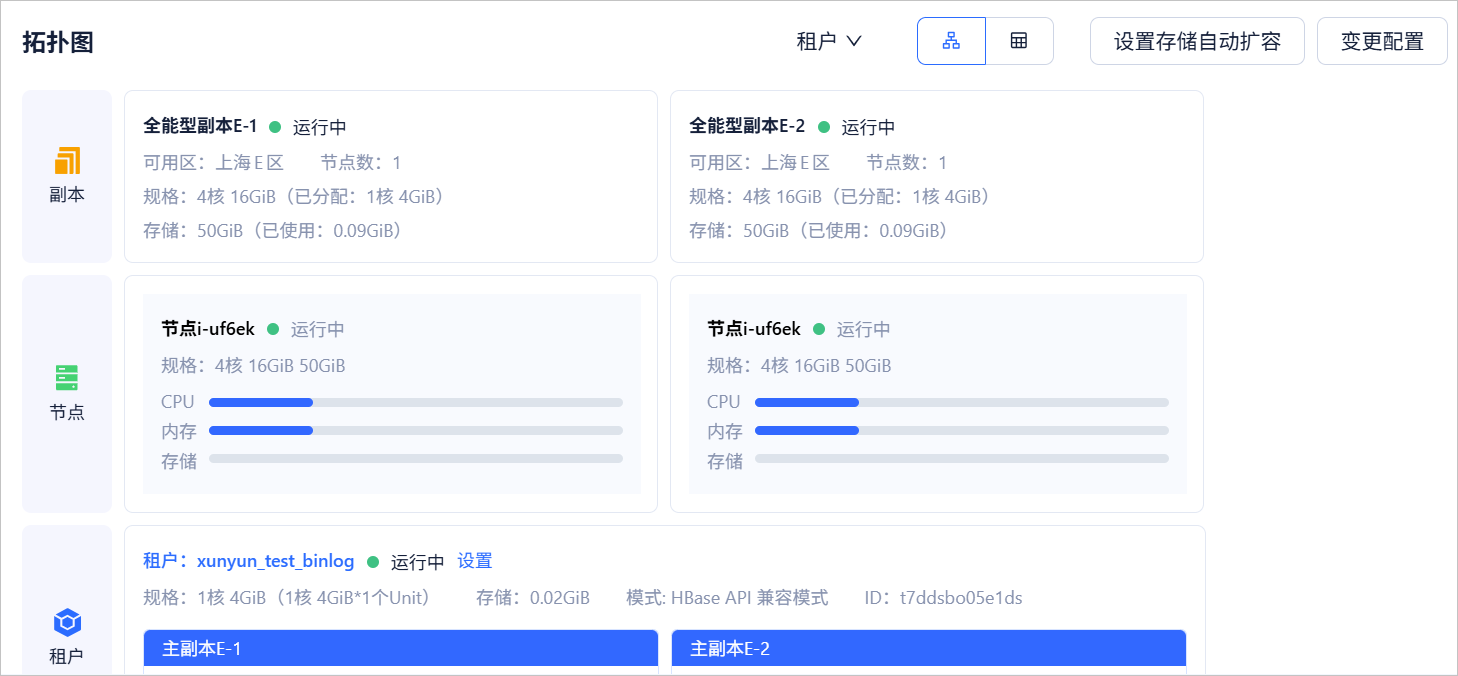
Task: Click CPU usage bar in second node card
Action: [x=962, y=402]
